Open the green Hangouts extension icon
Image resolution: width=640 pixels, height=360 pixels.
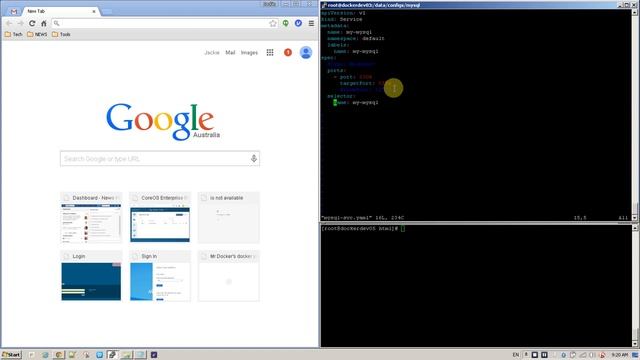point(286,24)
